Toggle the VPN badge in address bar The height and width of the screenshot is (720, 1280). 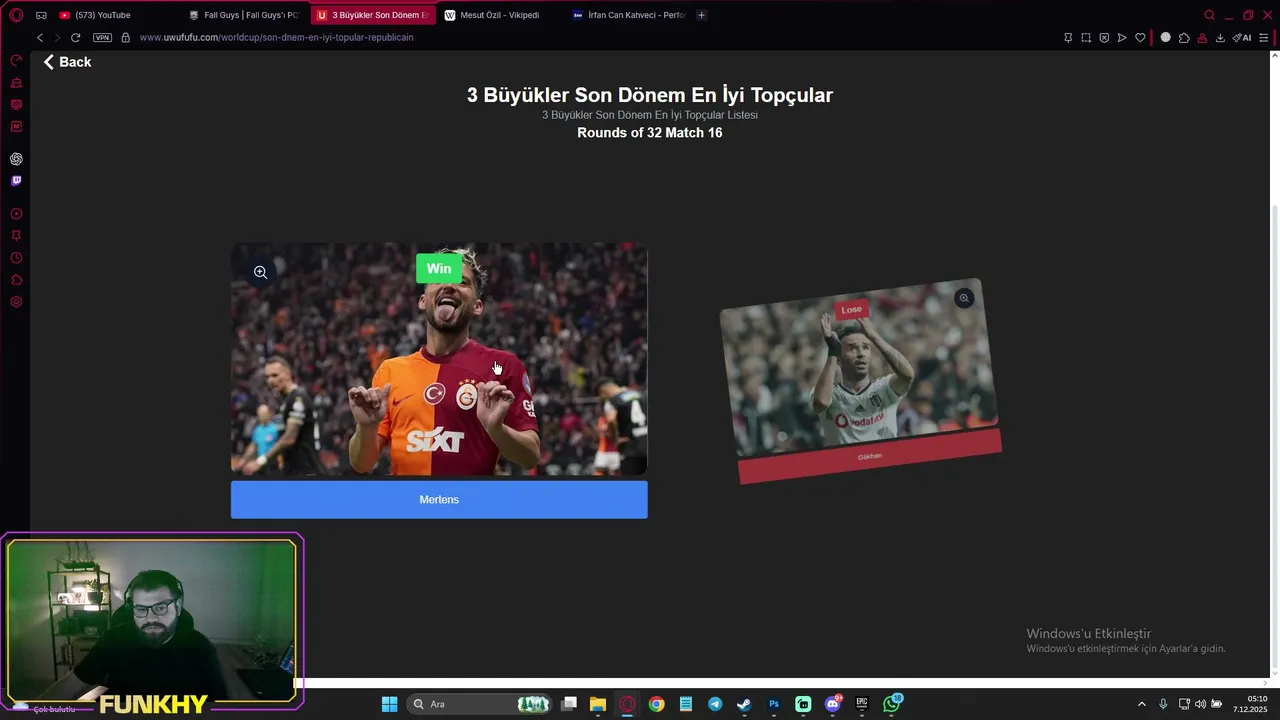click(102, 37)
